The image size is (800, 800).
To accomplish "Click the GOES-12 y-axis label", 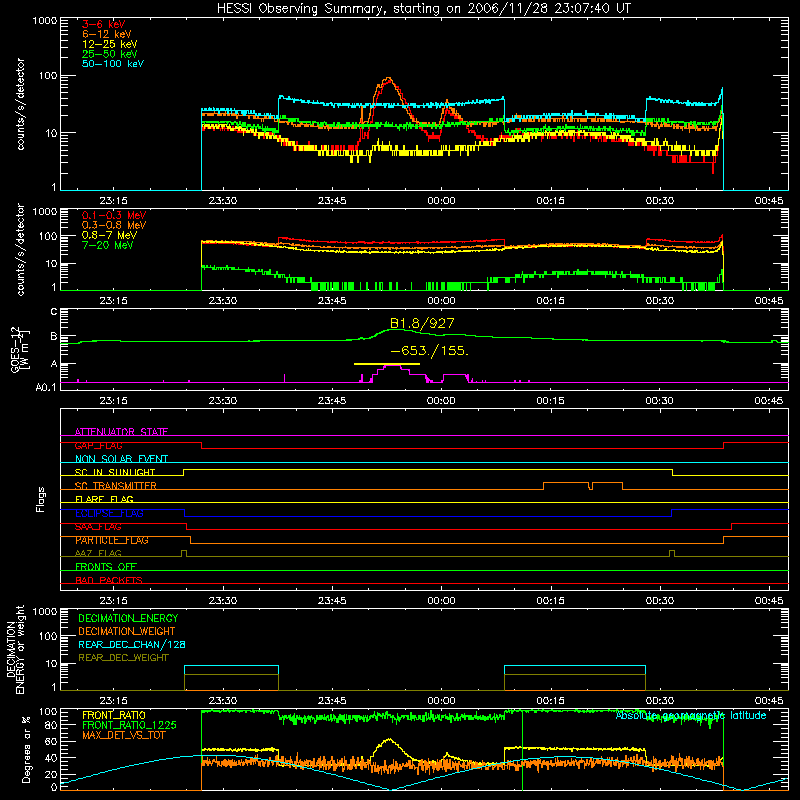I will (x=20, y=349).
